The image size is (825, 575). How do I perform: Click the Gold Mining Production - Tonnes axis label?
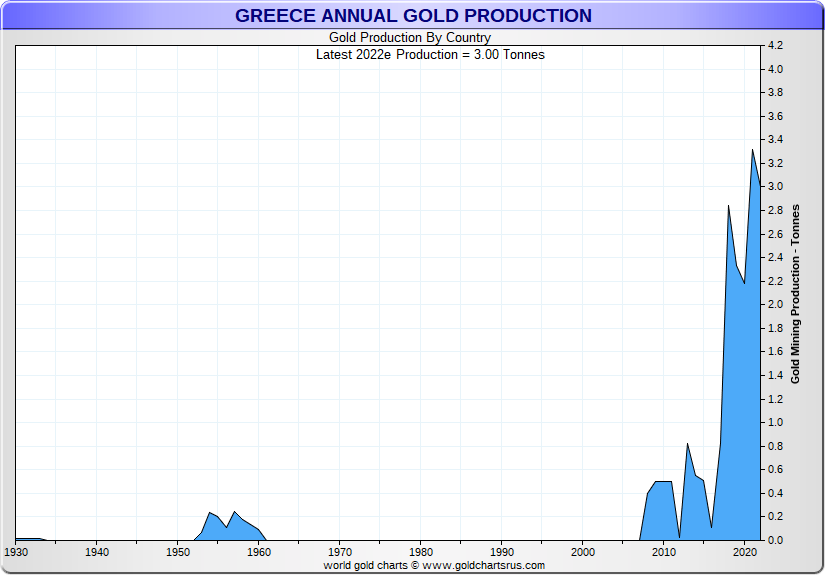(x=796, y=294)
